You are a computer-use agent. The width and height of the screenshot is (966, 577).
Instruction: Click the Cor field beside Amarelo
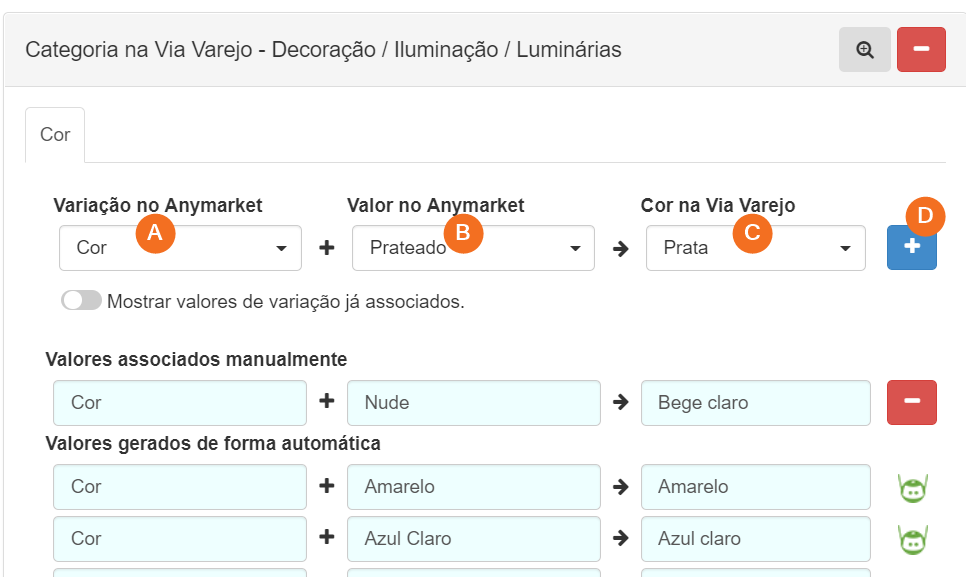click(x=180, y=487)
